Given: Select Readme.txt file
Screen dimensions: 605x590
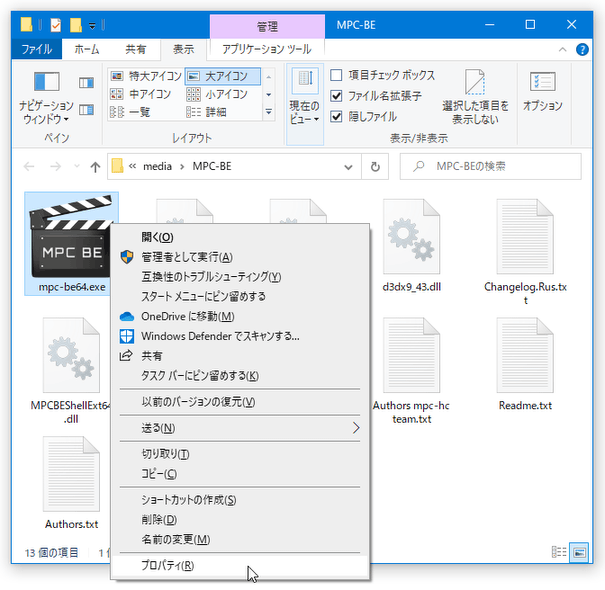Looking at the screenshot, I should click(x=525, y=364).
